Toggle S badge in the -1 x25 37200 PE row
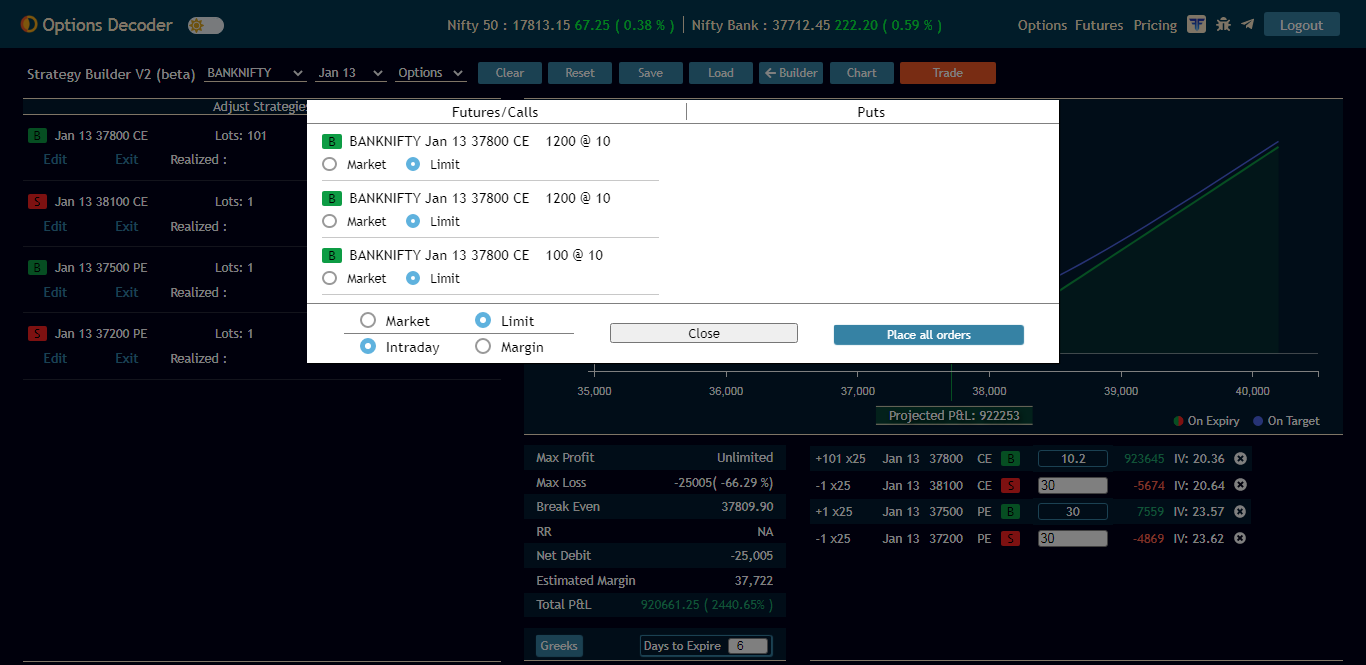This screenshot has width=1366, height=665. pos(1011,539)
